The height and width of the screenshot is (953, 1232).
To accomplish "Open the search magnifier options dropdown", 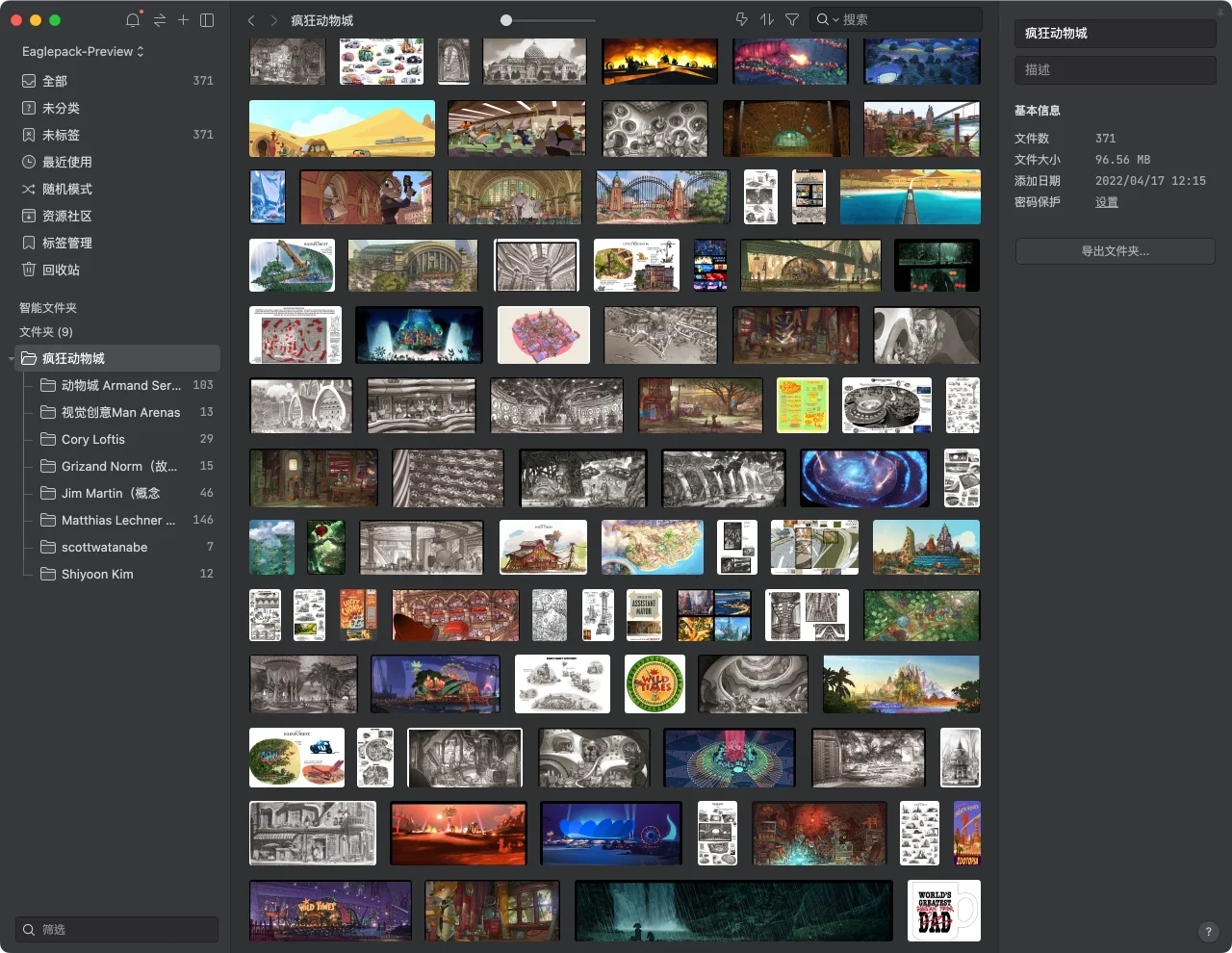I will click(827, 19).
